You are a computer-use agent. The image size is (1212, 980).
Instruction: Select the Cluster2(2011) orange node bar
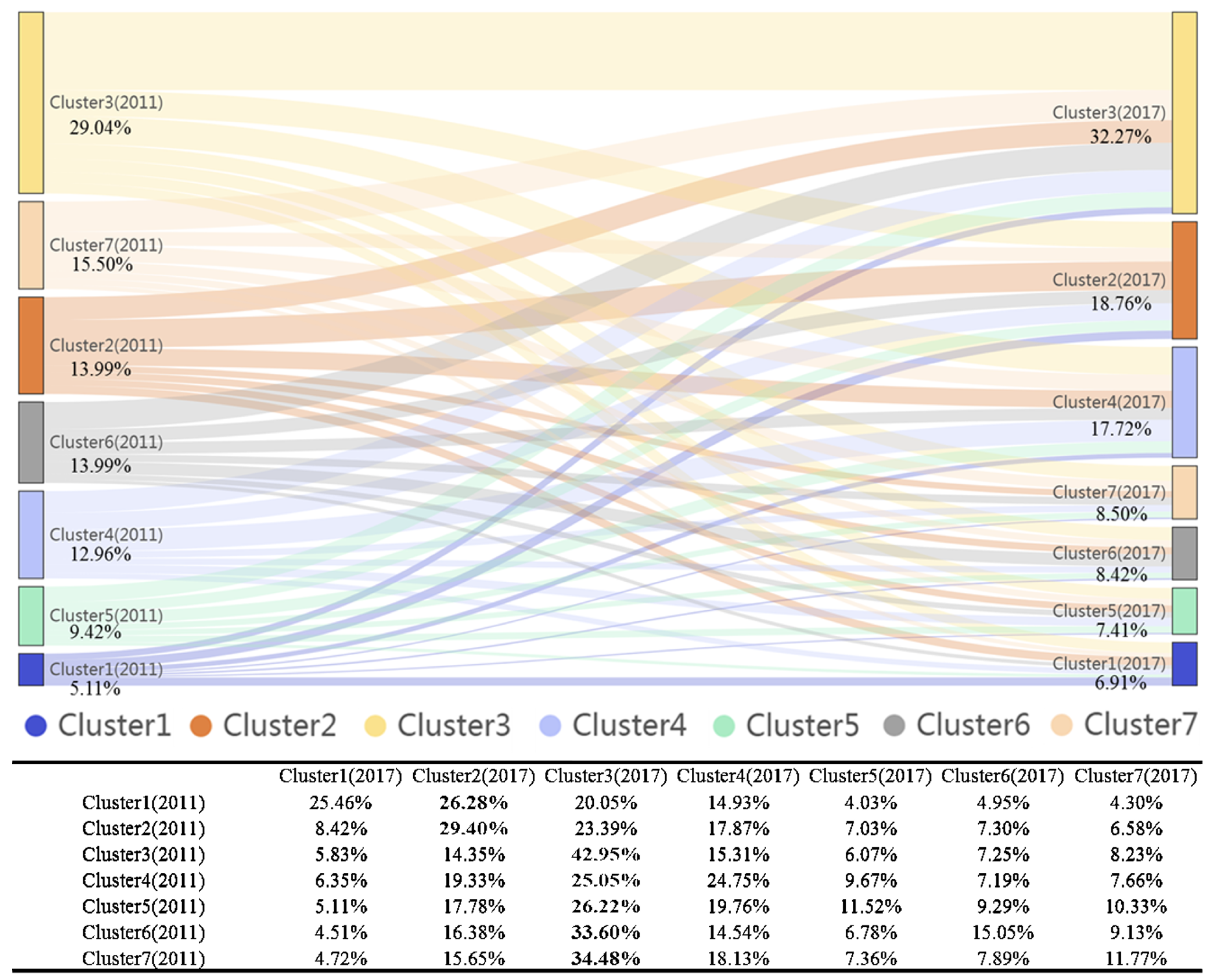[31, 345]
